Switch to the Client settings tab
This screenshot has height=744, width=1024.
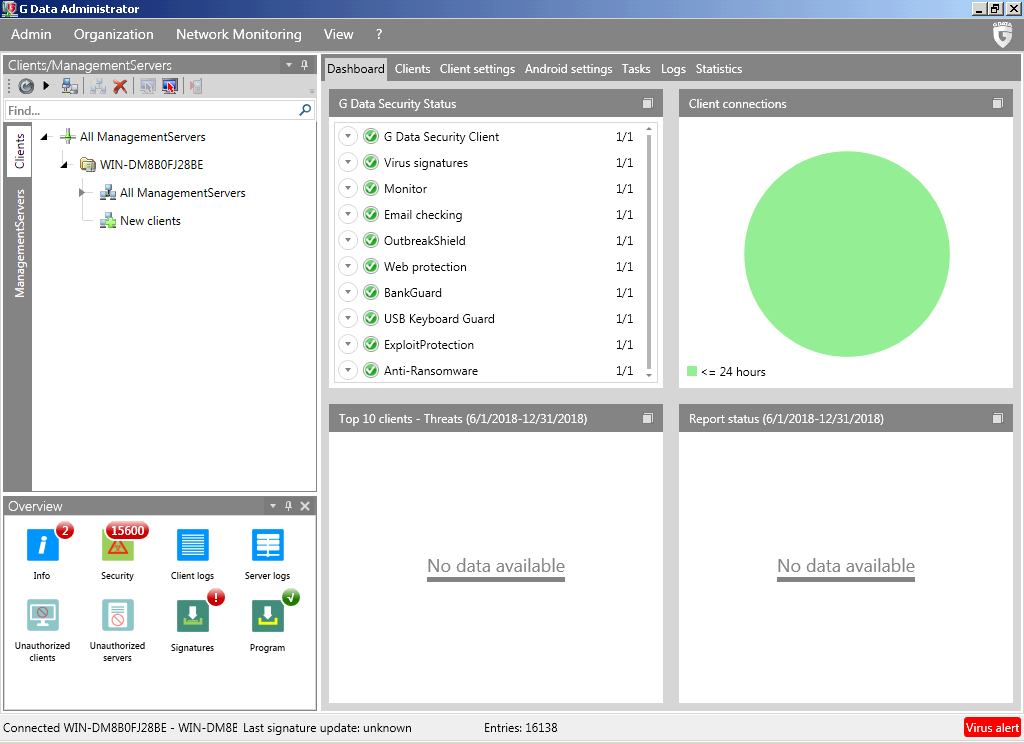tap(477, 69)
